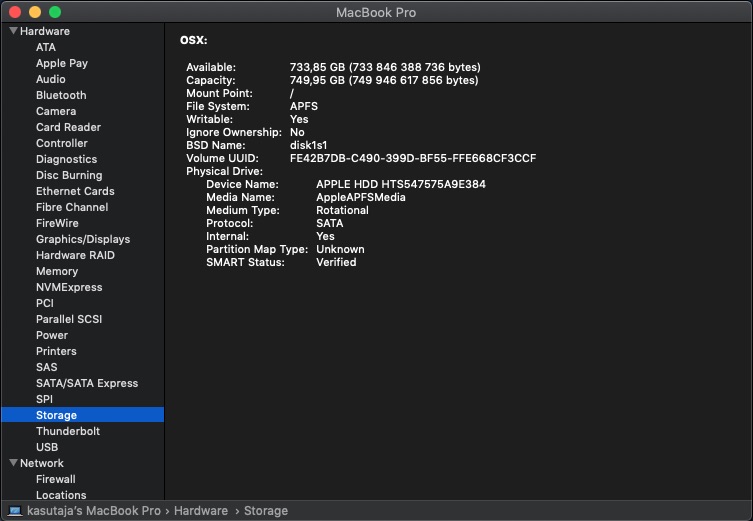Select Camera in the Hardware list

(56, 111)
